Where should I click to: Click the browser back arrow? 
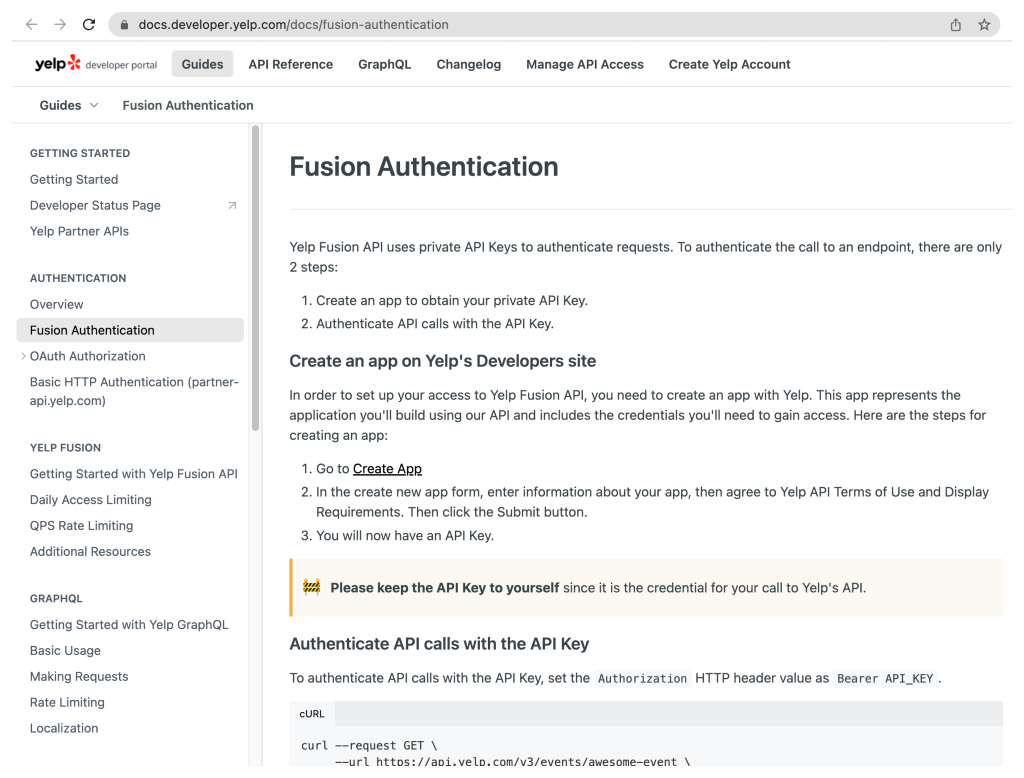click(x=31, y=25)
